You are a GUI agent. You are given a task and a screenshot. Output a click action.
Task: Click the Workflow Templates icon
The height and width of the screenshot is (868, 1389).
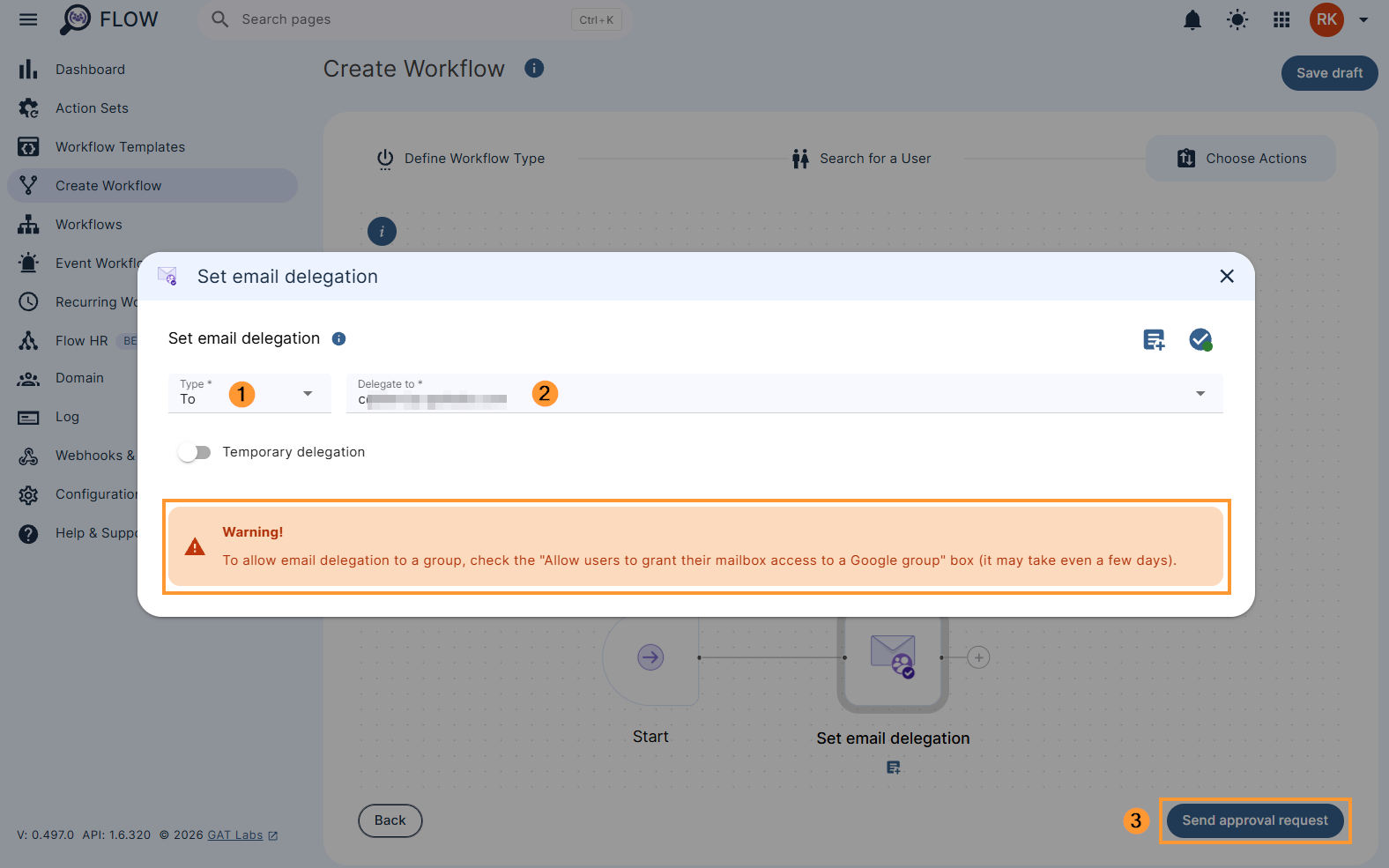(x=28, y=147)
